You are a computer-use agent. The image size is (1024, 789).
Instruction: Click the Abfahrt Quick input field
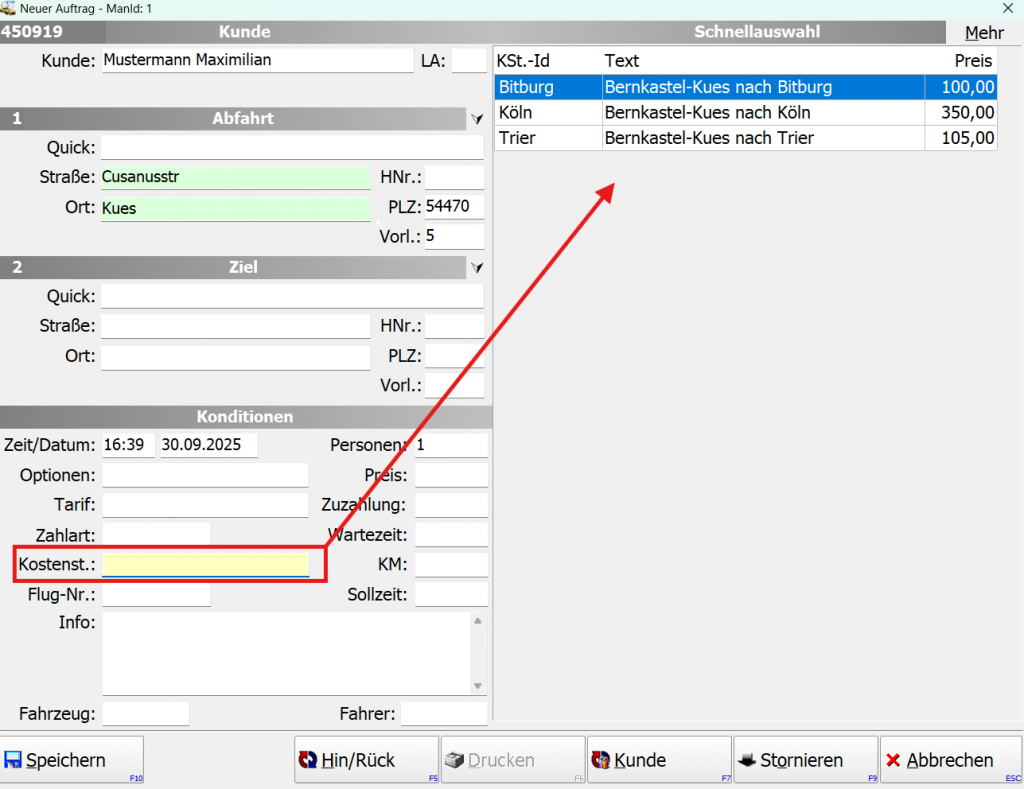point(291,148)
